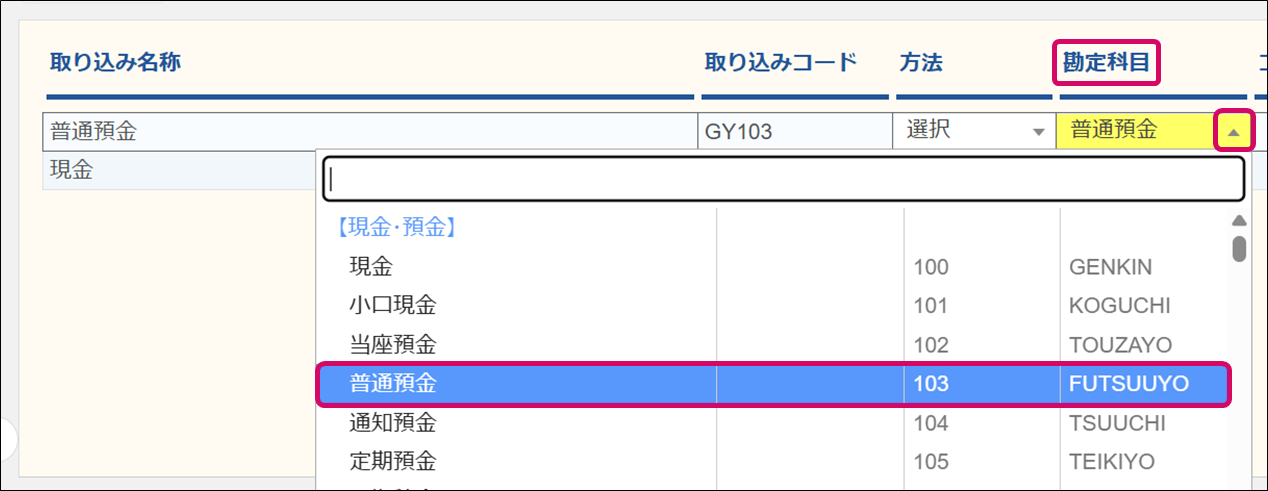Choose 当座預金 account option
1268x491 pixels.
[x=392, y=345]
